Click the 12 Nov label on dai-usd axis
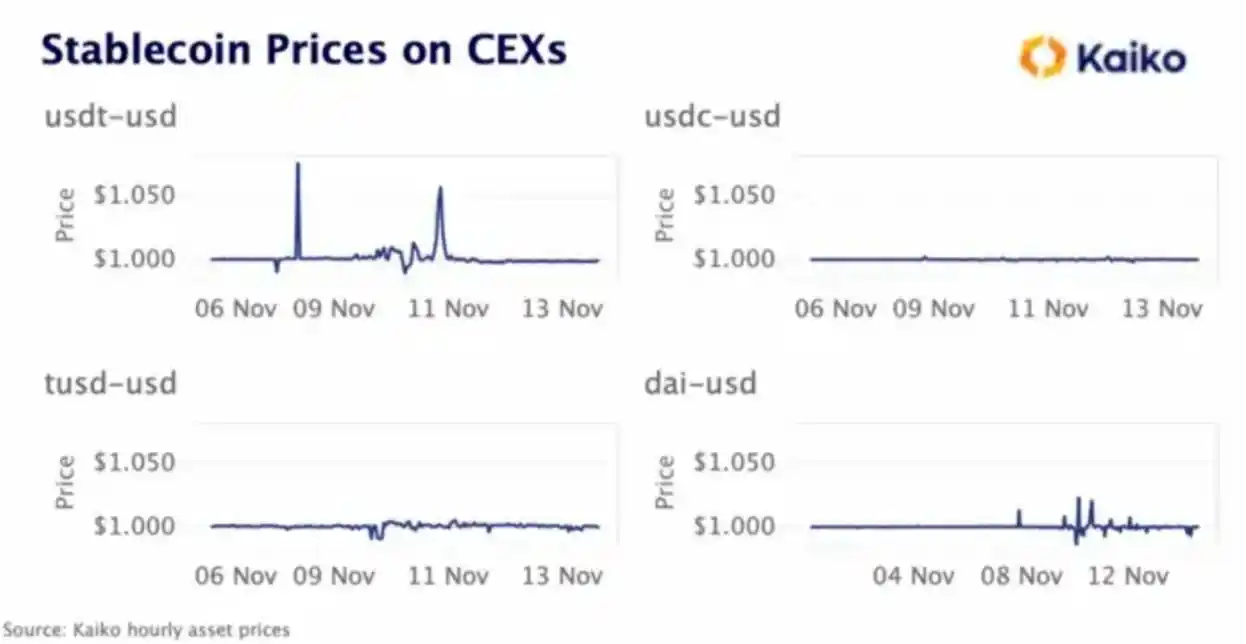 coord(1128,576)
